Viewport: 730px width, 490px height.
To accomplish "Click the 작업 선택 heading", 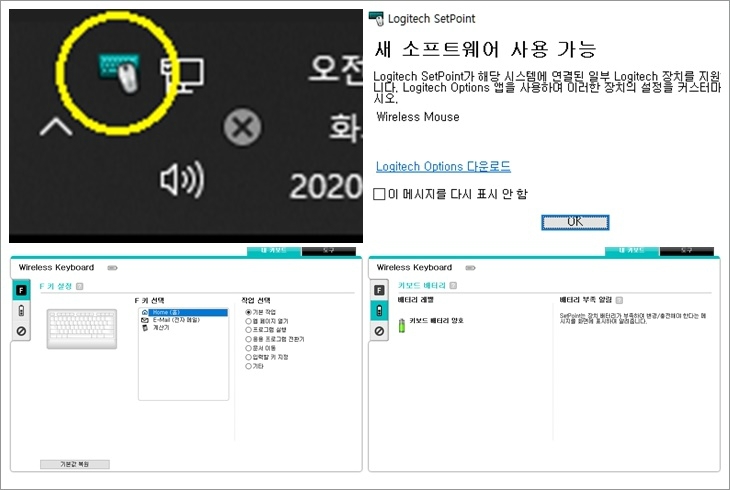I will (256, 300).
